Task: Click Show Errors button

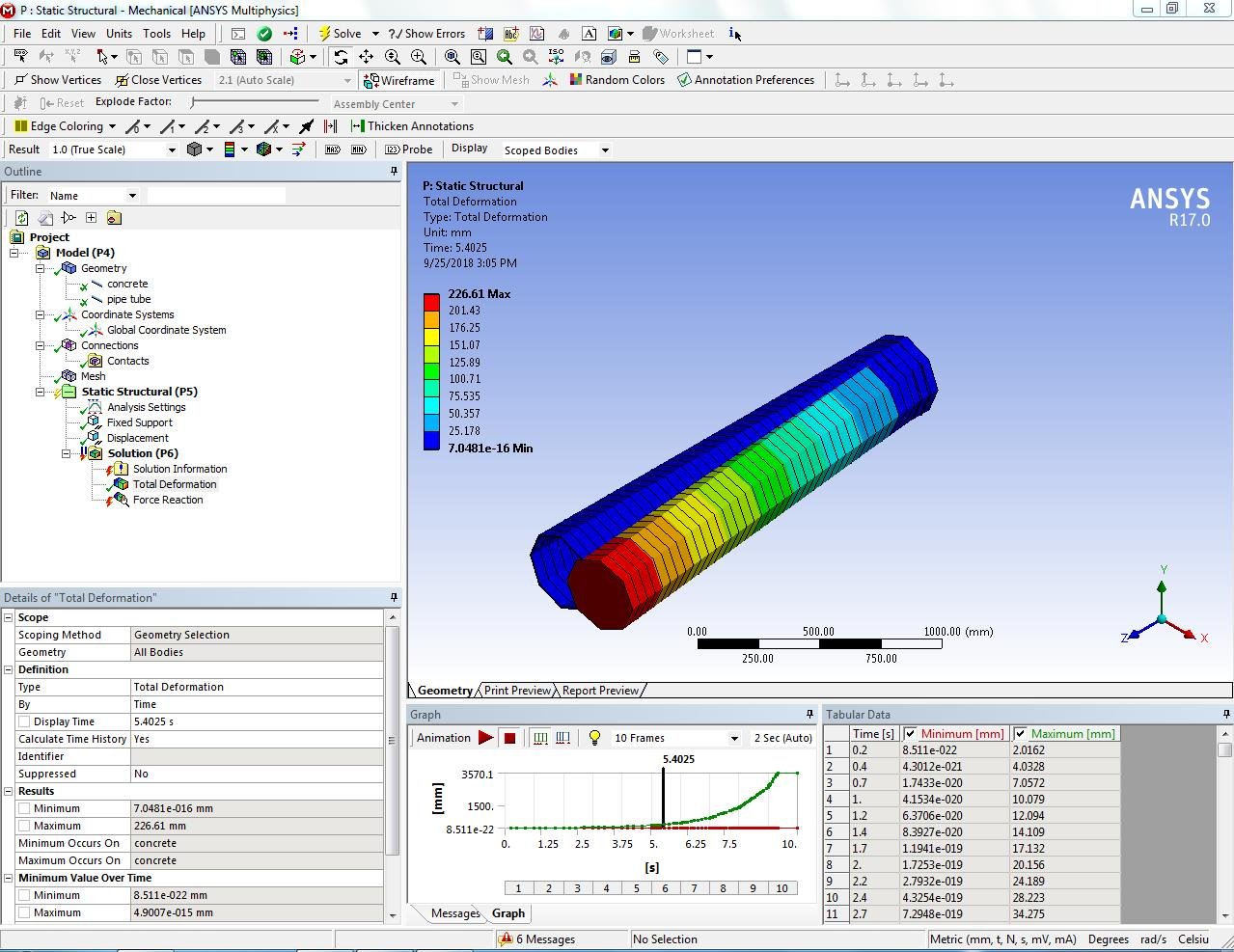Action: 425,33
